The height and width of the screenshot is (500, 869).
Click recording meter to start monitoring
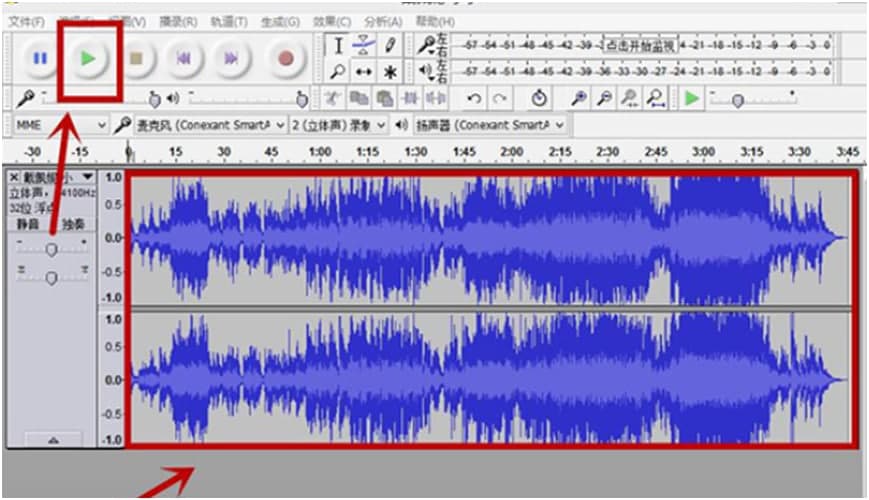coord(640,45)
